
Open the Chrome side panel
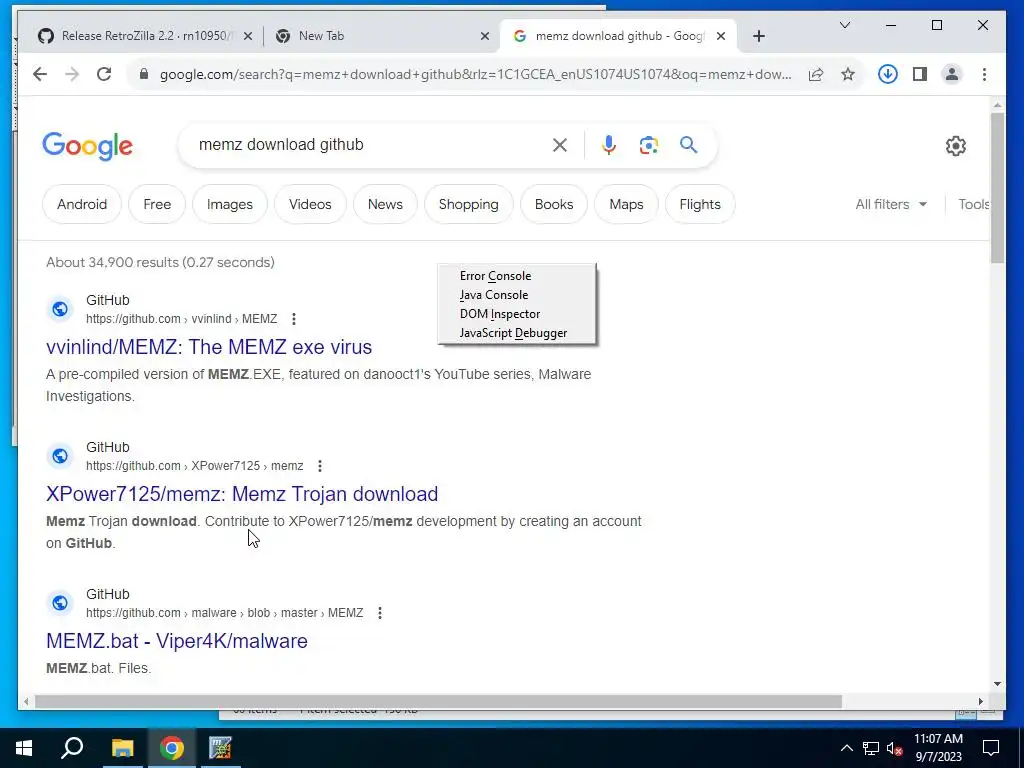pyautogui.click(x=920, y=74)
